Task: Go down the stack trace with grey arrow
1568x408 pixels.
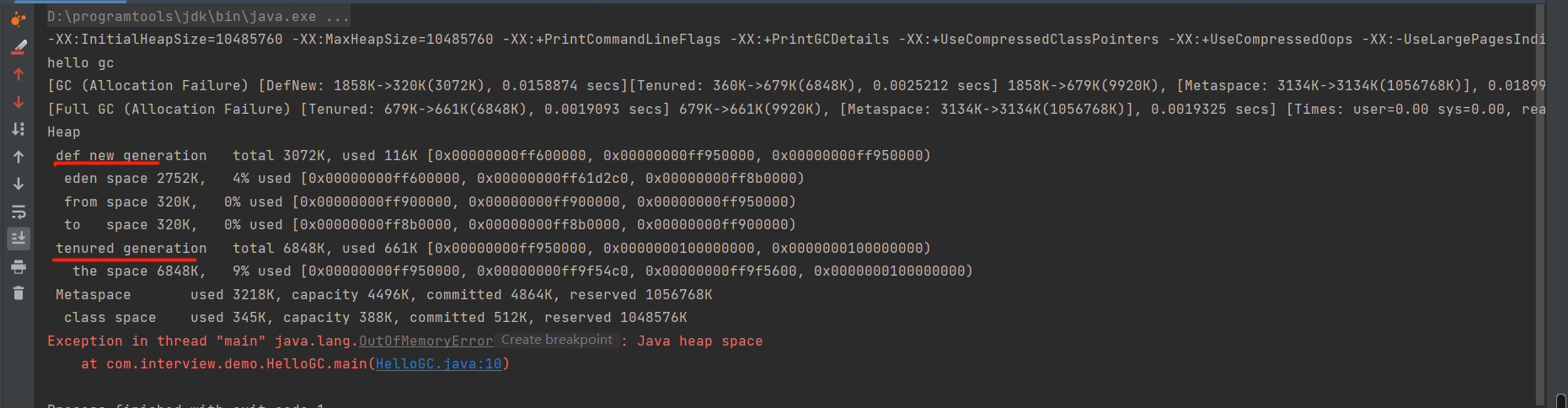Action: pyautogui.click(x=18, y=184)
